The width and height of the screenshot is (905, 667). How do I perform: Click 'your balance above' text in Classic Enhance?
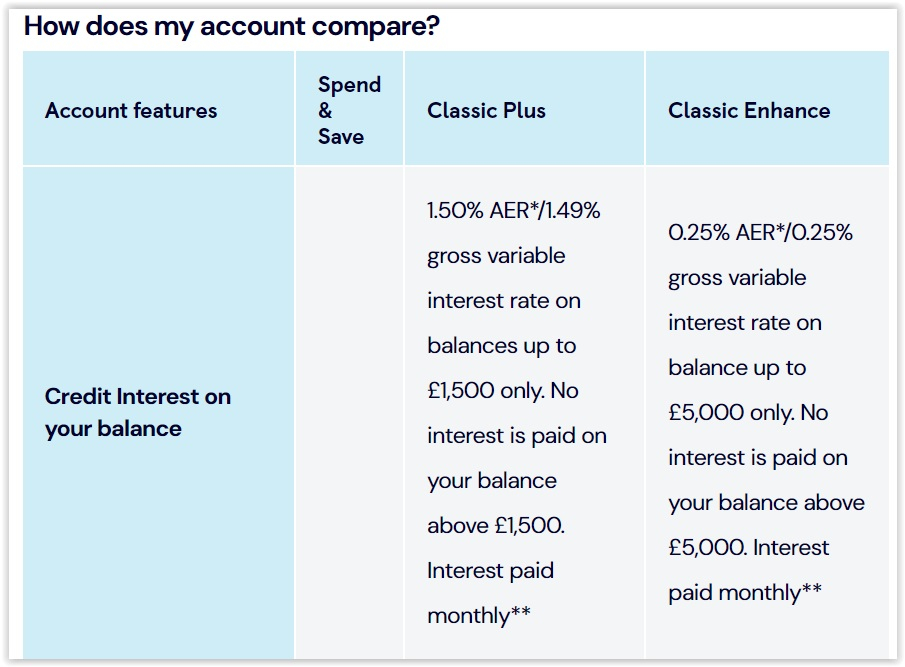coord(766,503)
